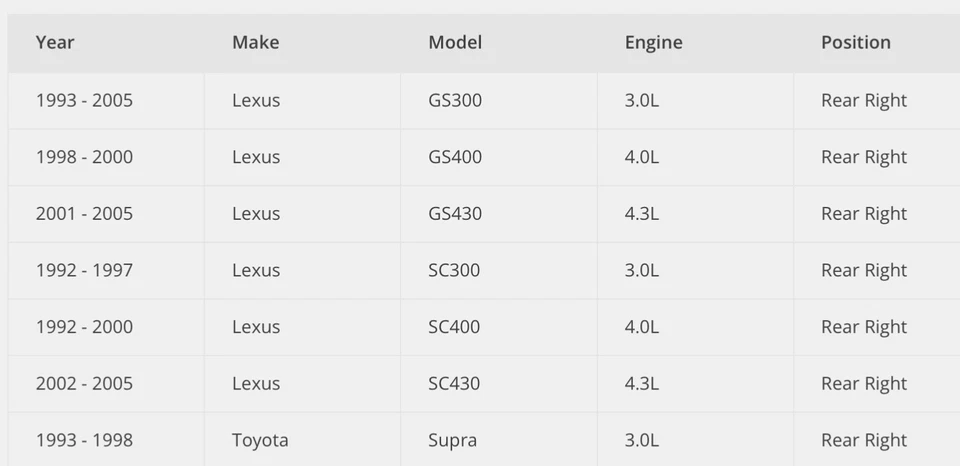Click the Year column header
This screenshot has width=960, height=466.
point(55,42)
